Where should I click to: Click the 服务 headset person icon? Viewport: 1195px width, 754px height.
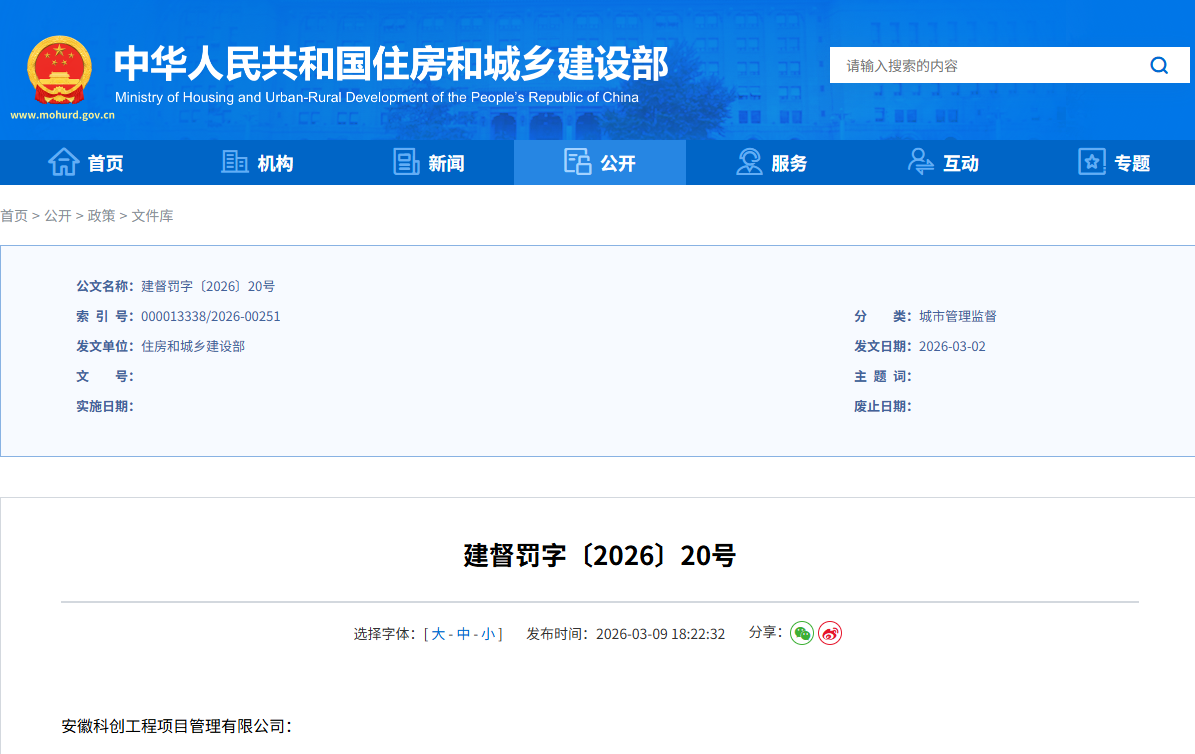[x=749, y=162]
